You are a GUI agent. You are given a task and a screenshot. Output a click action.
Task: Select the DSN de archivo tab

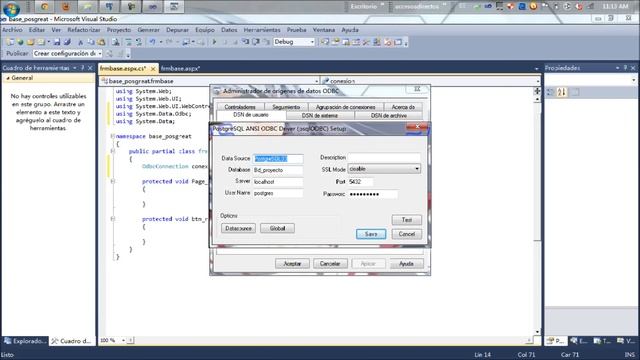[389, 116]
